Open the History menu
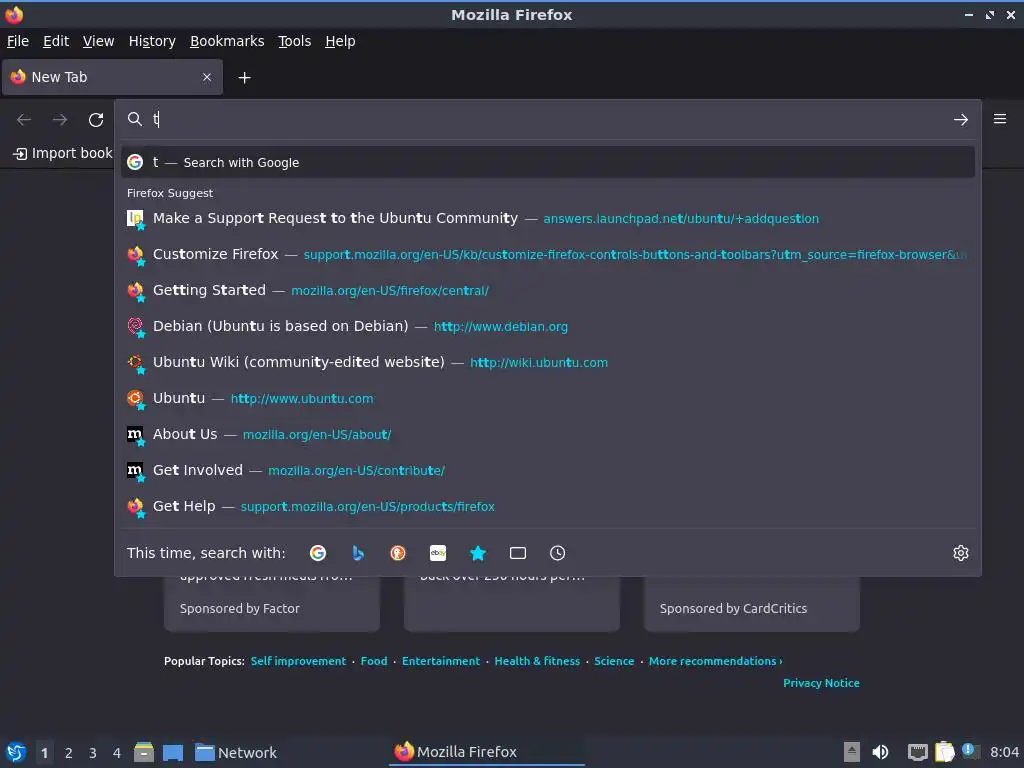Image resolution: width=1024 pixels, height=768 pixels. pos(152,41)
